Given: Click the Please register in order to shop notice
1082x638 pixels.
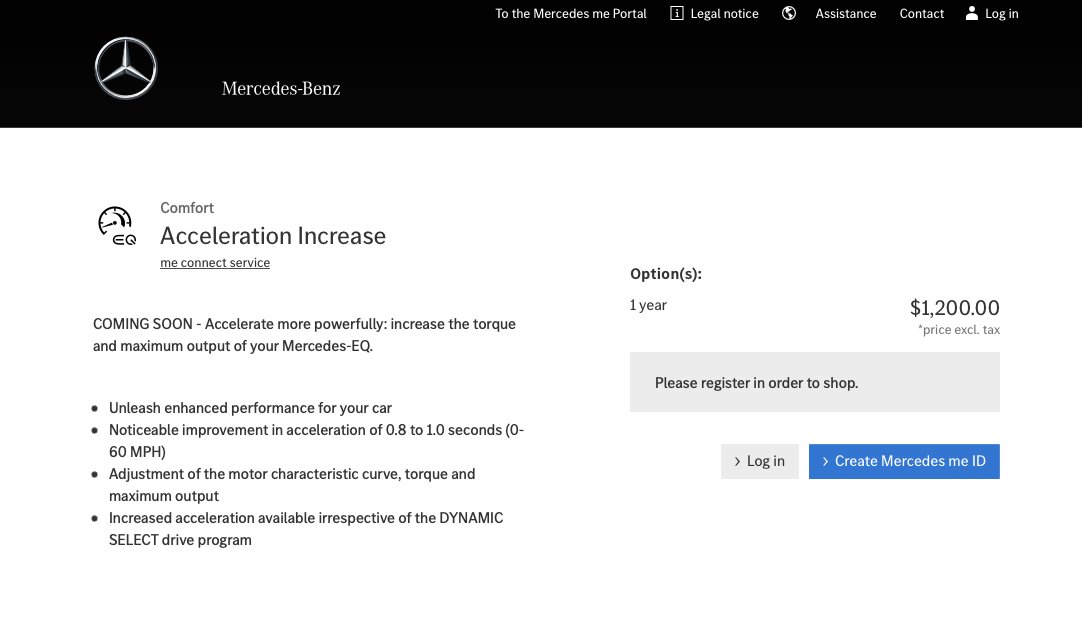Looking at the screenshot, I should coord(756,383).
